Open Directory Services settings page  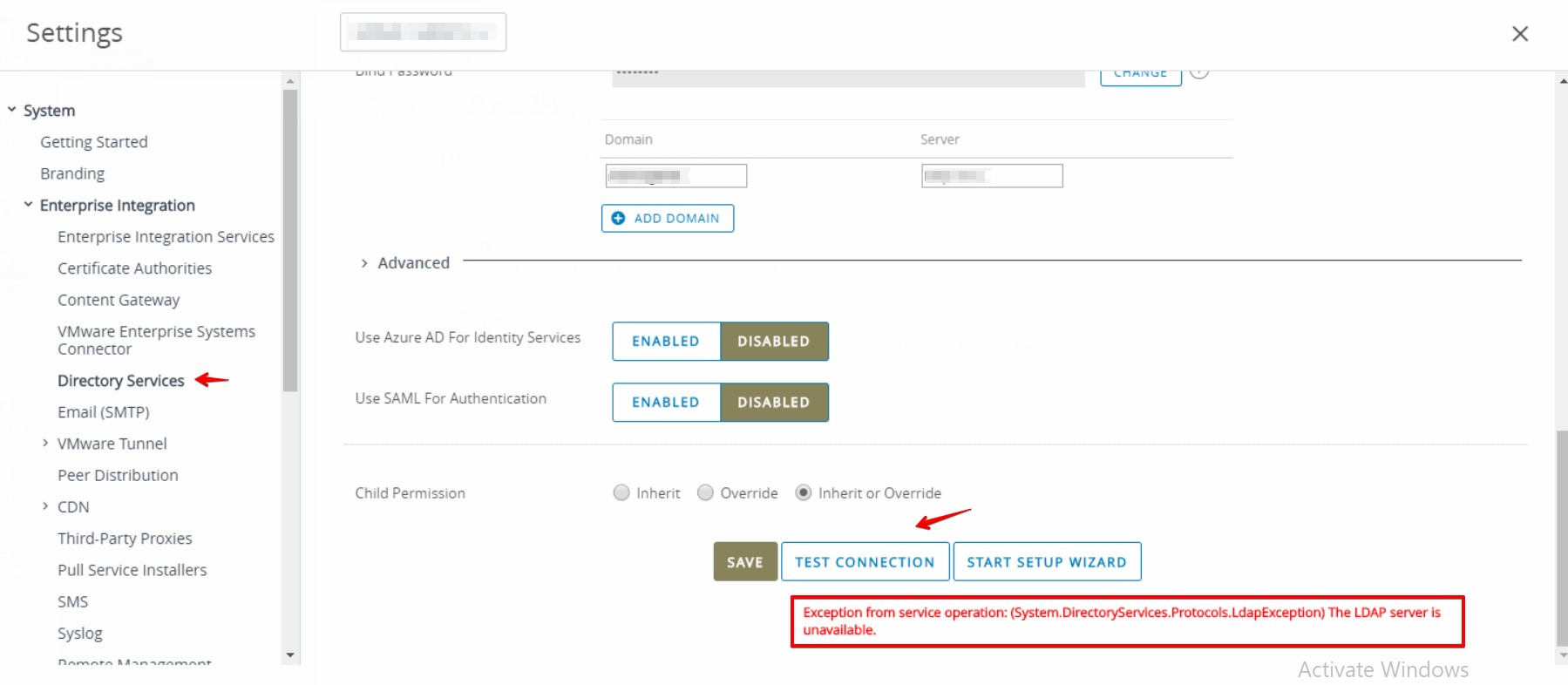(x=120, y=381)
